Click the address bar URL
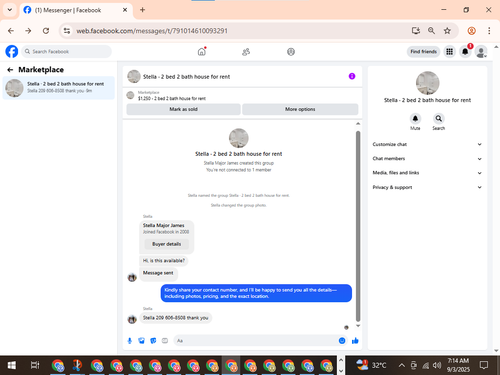The height and width of the screenshot is (375, 500). [x=152, y=31]
